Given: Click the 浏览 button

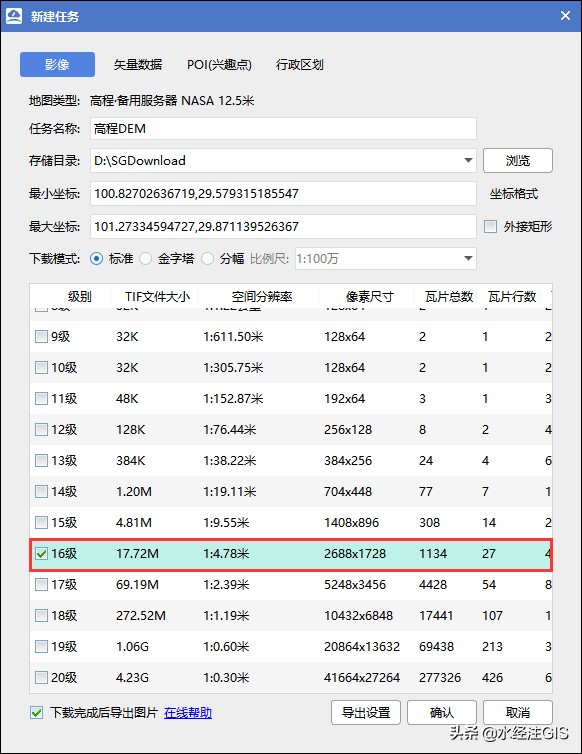Looking at the screenshot, I should [x=518, y=160].
